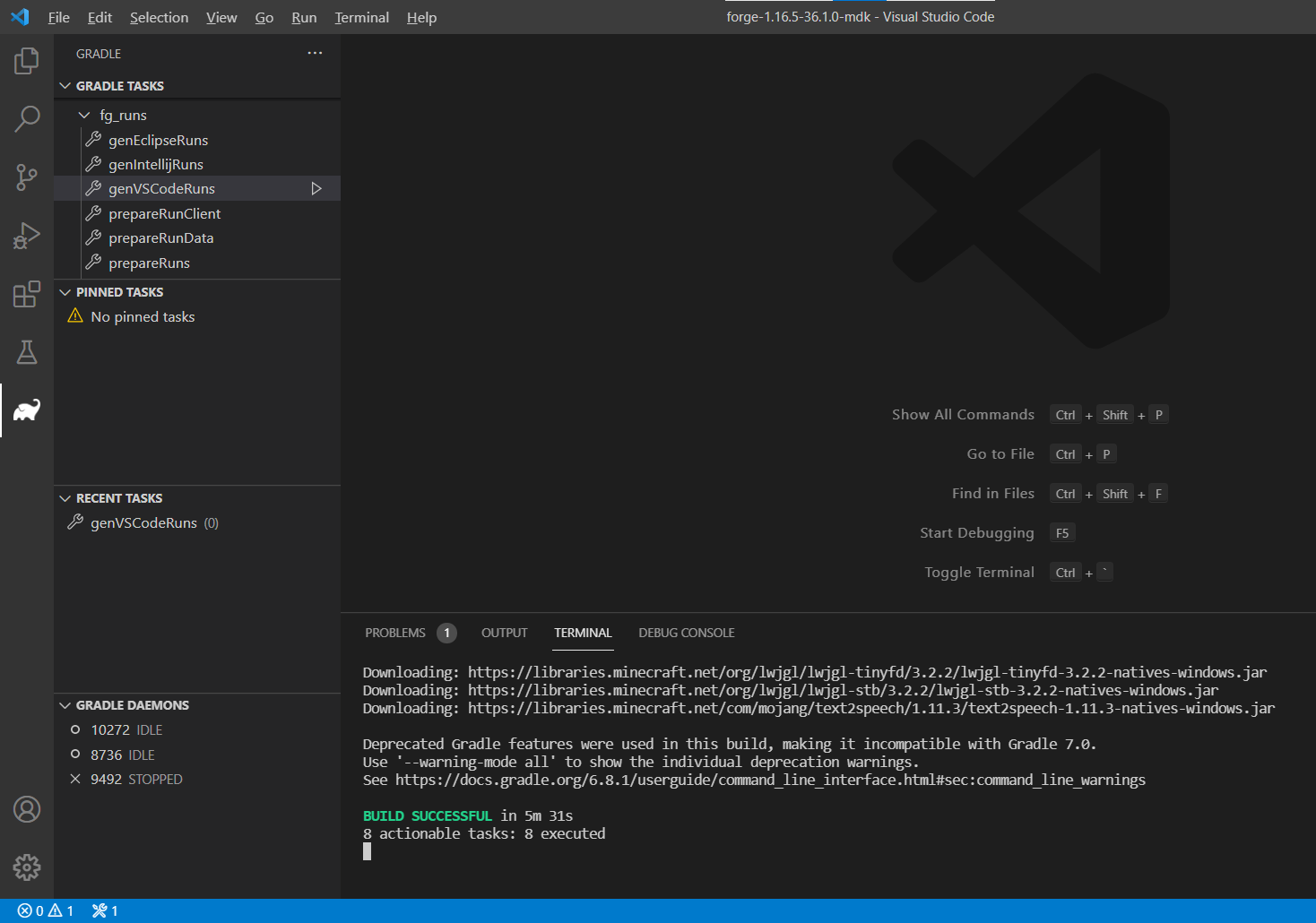Run the genVSCodeRuns task play button
This screenshot has width=1316, height=923.
pyautogui.click(x=316, y=188)
